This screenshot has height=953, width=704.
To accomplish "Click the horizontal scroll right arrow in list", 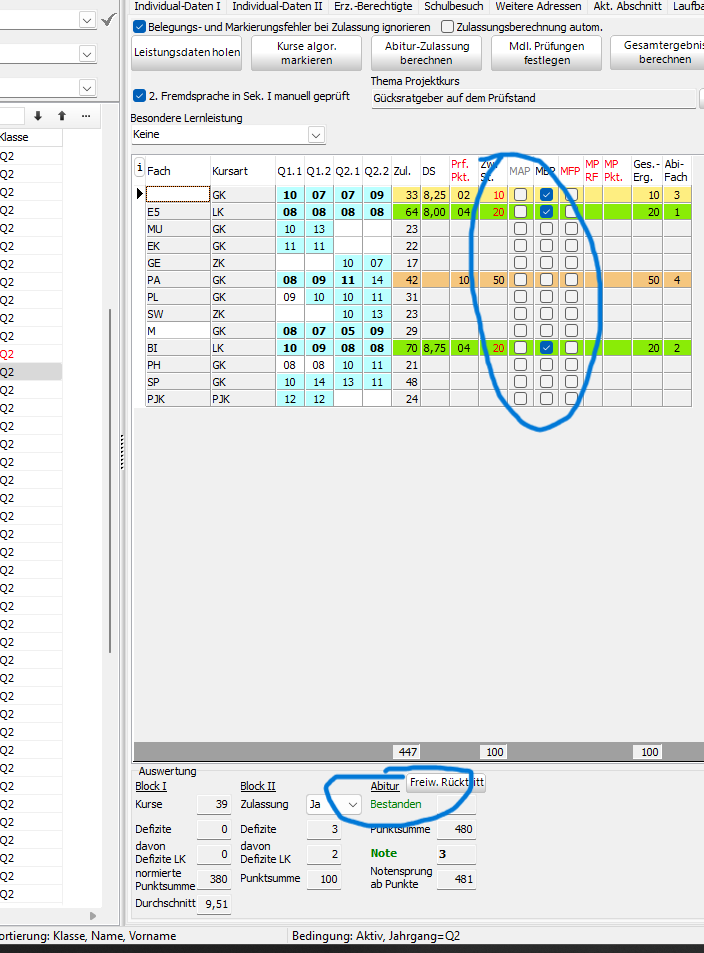I will pos(92,915).
